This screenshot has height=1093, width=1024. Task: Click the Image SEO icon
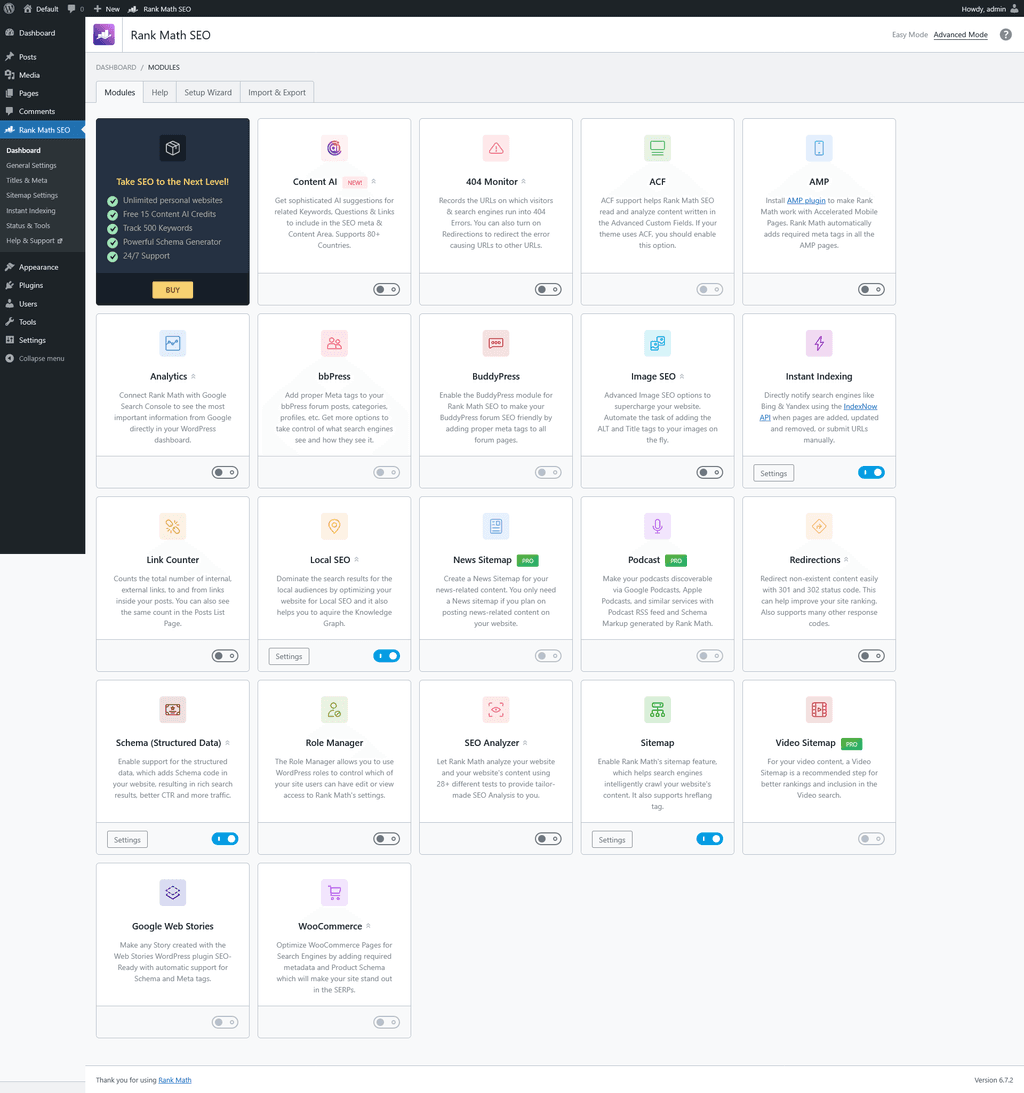pyautogui.click(x=657, y=343)
